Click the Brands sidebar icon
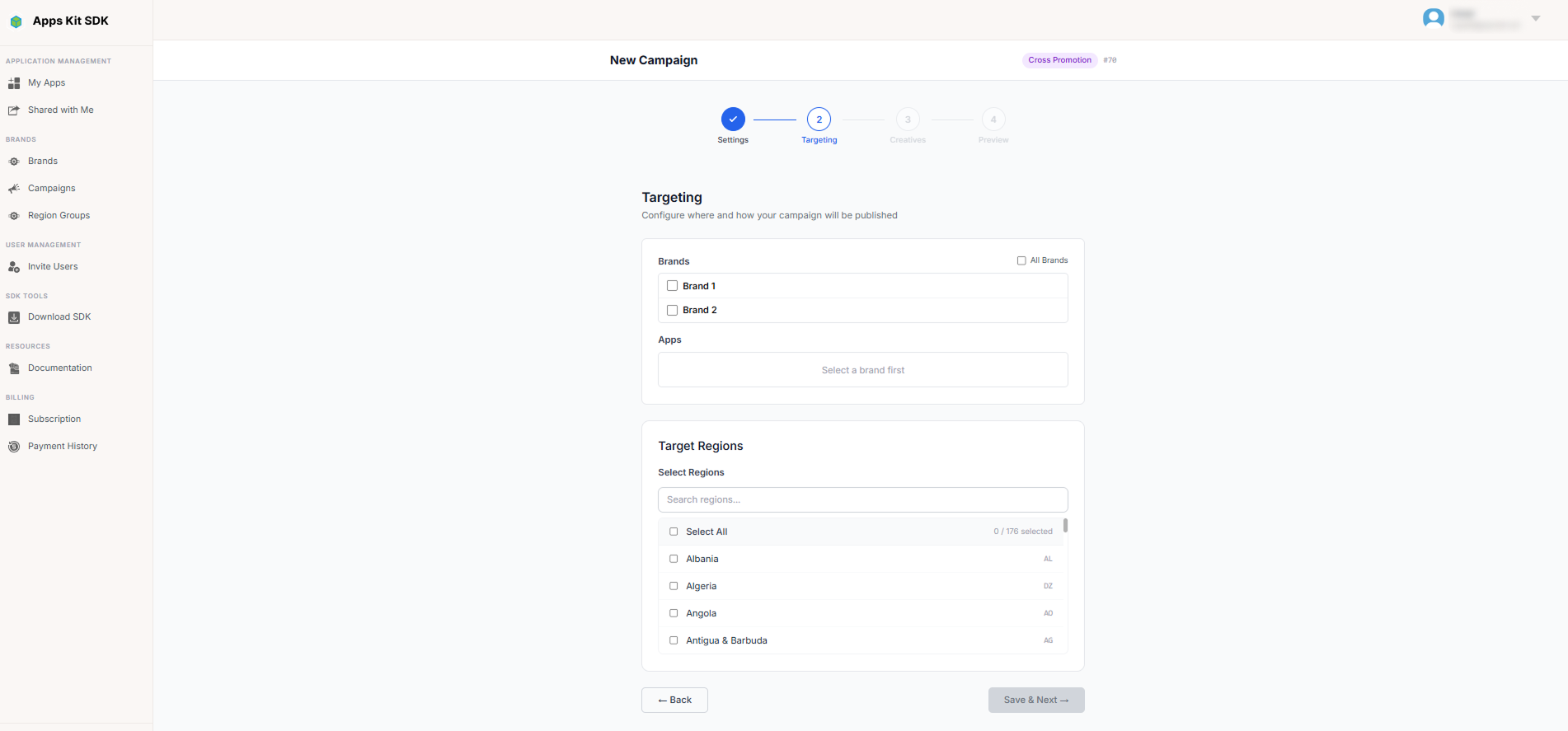The height and width of the screenshot is (731, 1568). 14,162
